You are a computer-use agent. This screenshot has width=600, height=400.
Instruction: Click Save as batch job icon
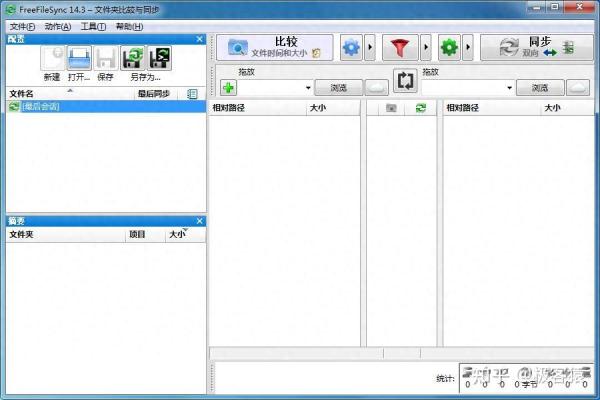click(159, 58)
